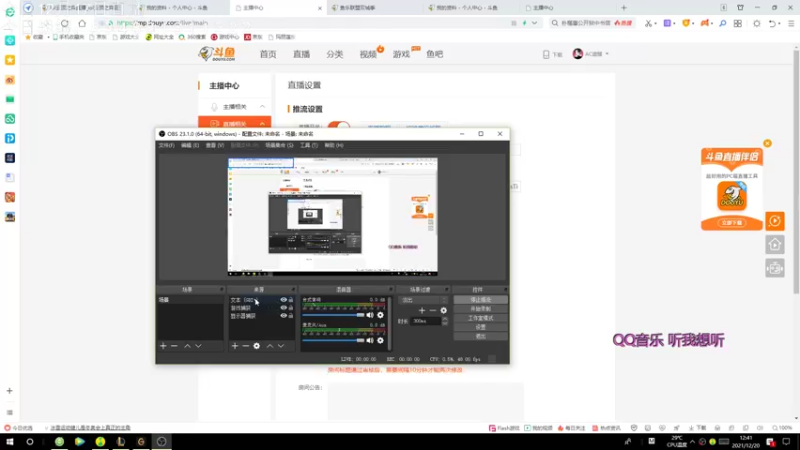Image resolution: width=800 pixels, height=450 pixels.
Task: Click 停止推流 button in OBS controls
Action: (480, 300)
